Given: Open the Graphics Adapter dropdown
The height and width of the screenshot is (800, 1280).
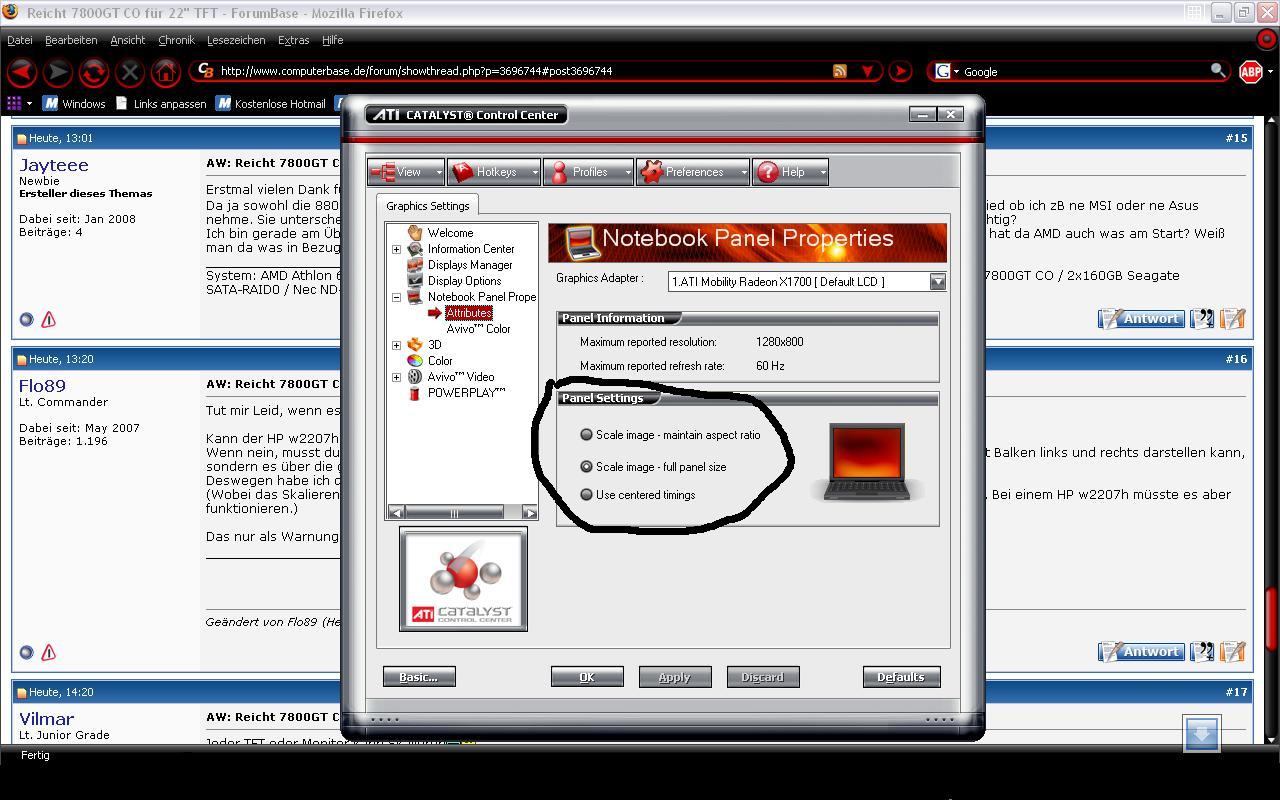Looking at the screenshot, I should point(937,282).
